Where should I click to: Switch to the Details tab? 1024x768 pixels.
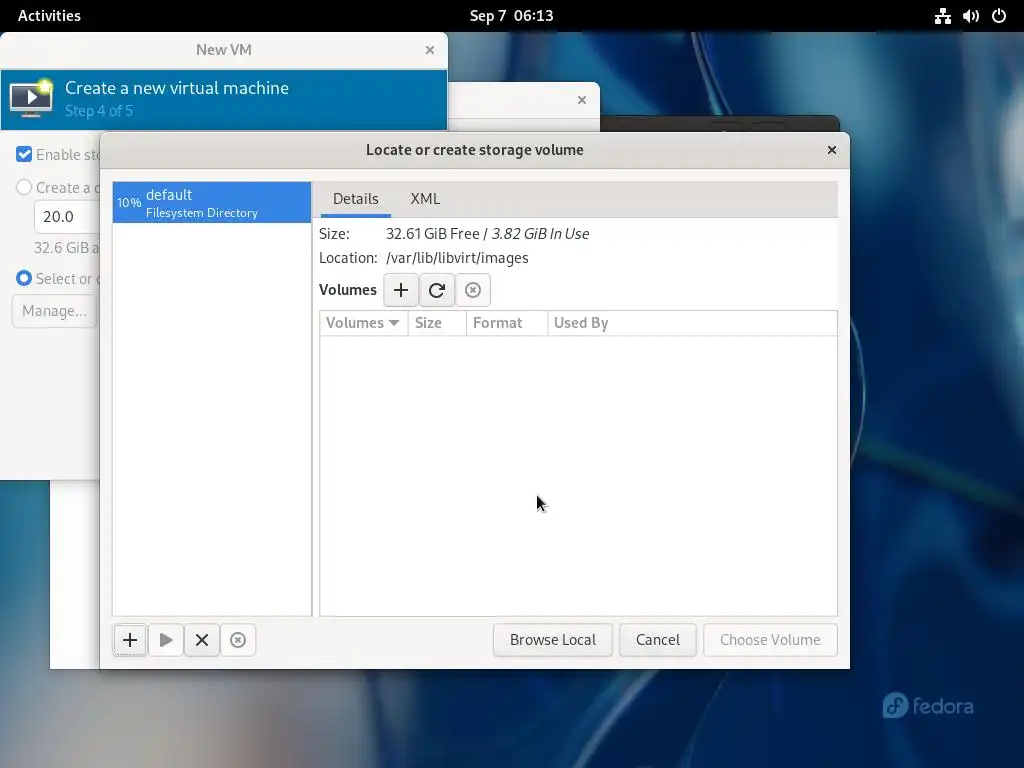point(355,199)
